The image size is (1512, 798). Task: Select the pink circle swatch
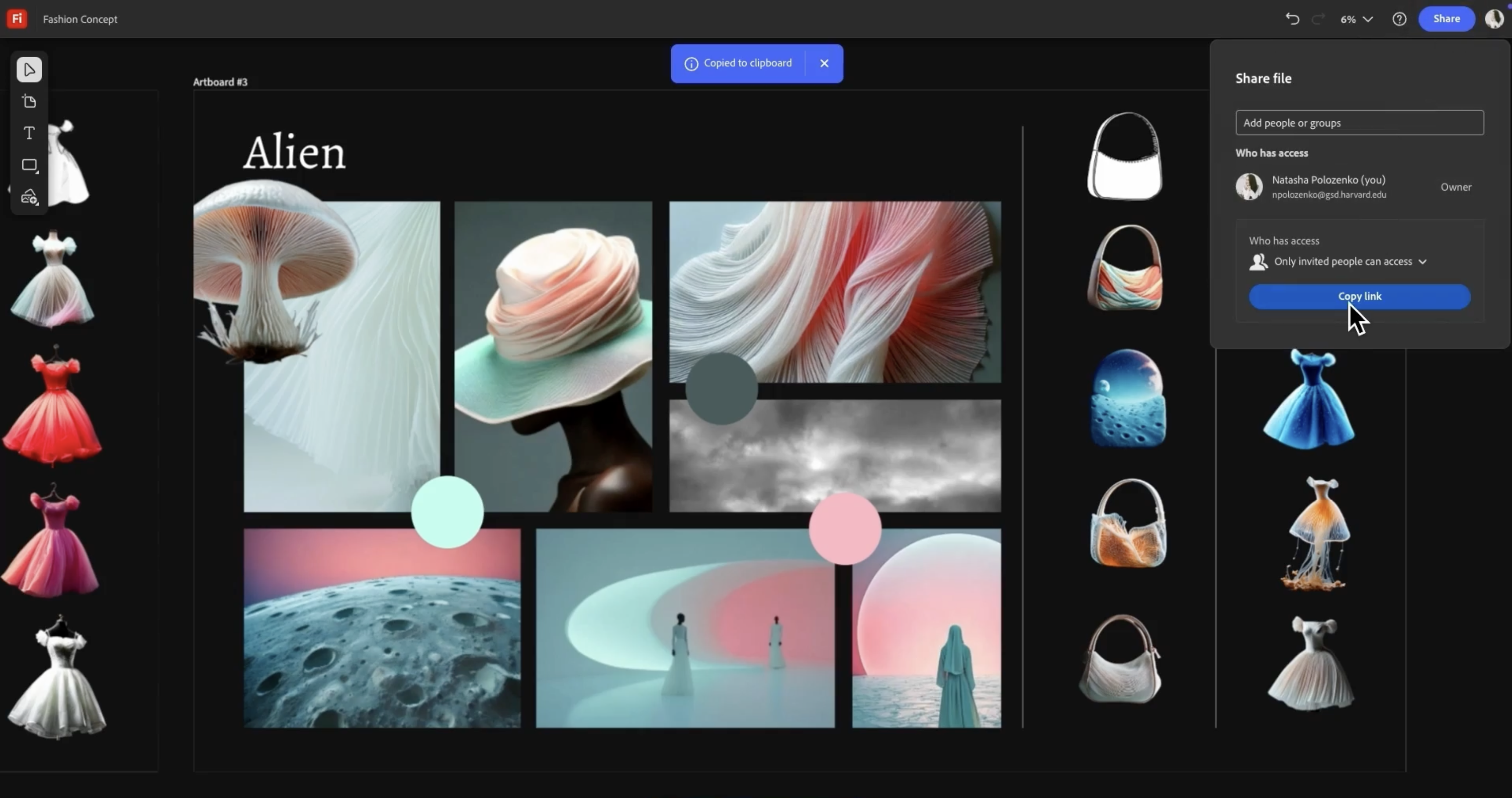(x=845, y=529)
